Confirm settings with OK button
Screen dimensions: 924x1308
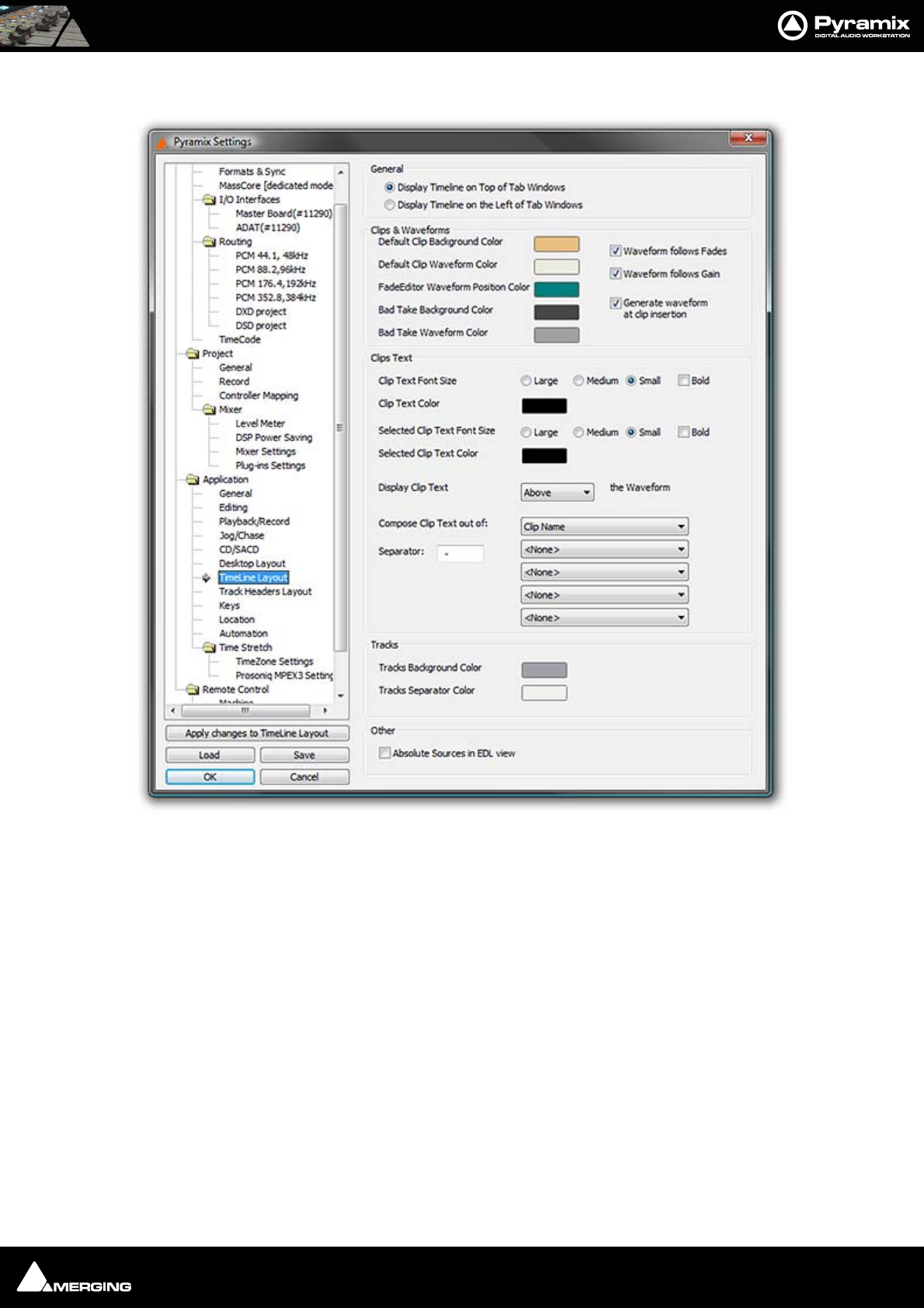click(210, 777)
